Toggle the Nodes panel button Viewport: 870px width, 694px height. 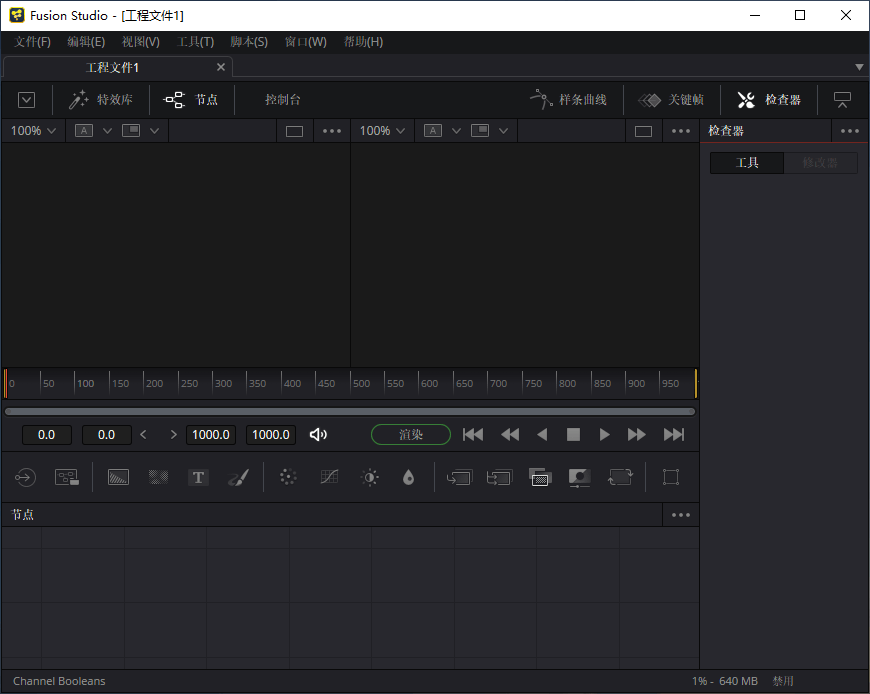(190, 100)
